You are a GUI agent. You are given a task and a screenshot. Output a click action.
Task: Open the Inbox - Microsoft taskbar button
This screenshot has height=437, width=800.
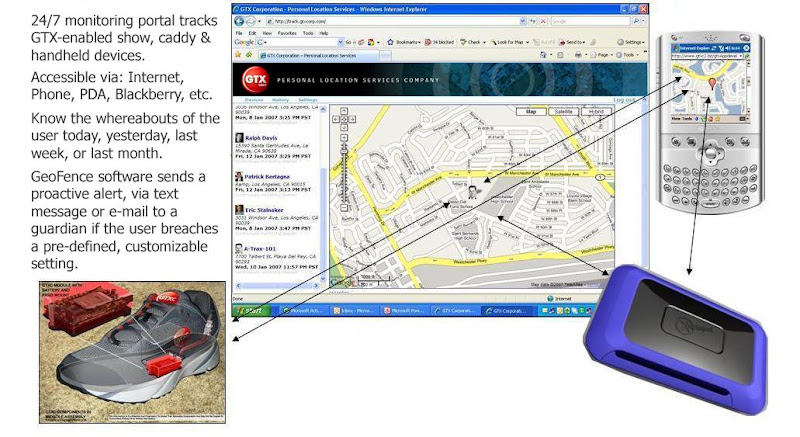click(354, 310)
